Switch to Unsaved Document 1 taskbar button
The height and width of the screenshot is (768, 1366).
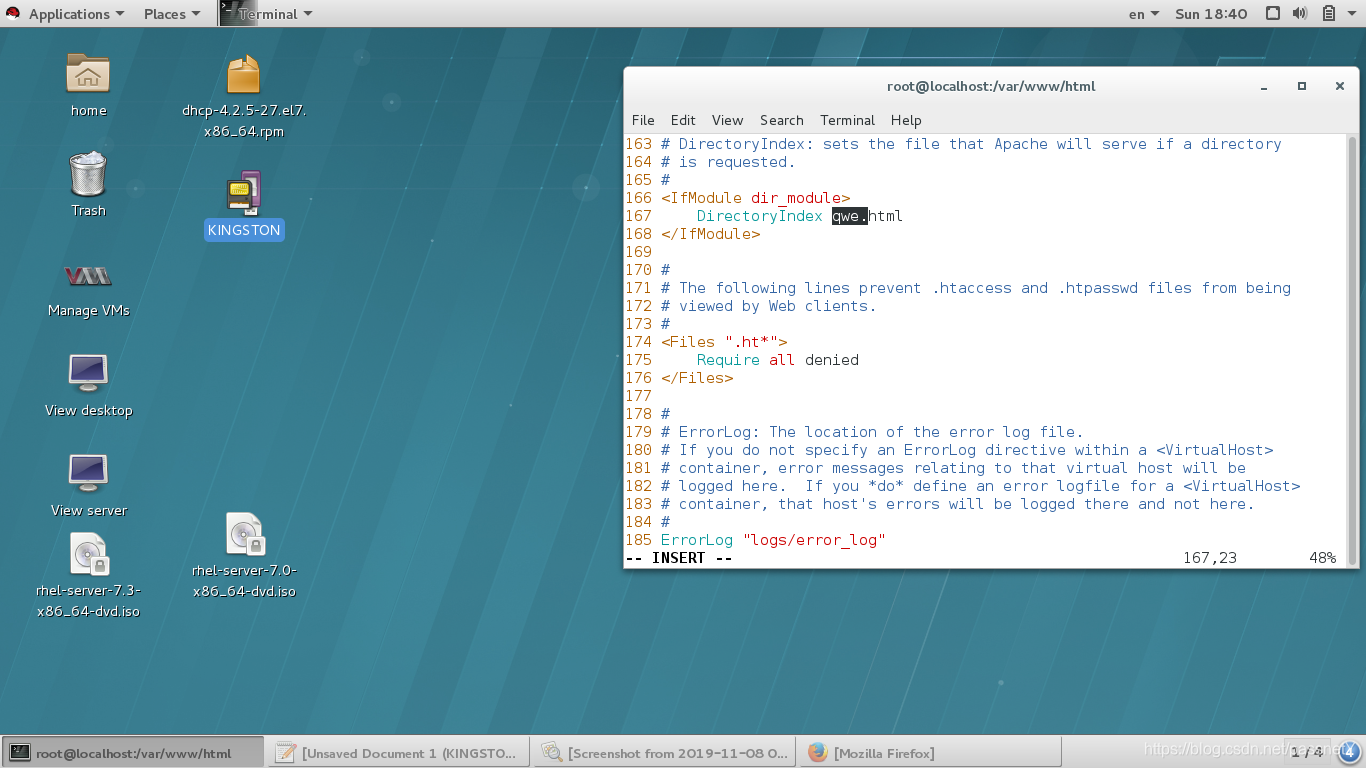[399, 753]
